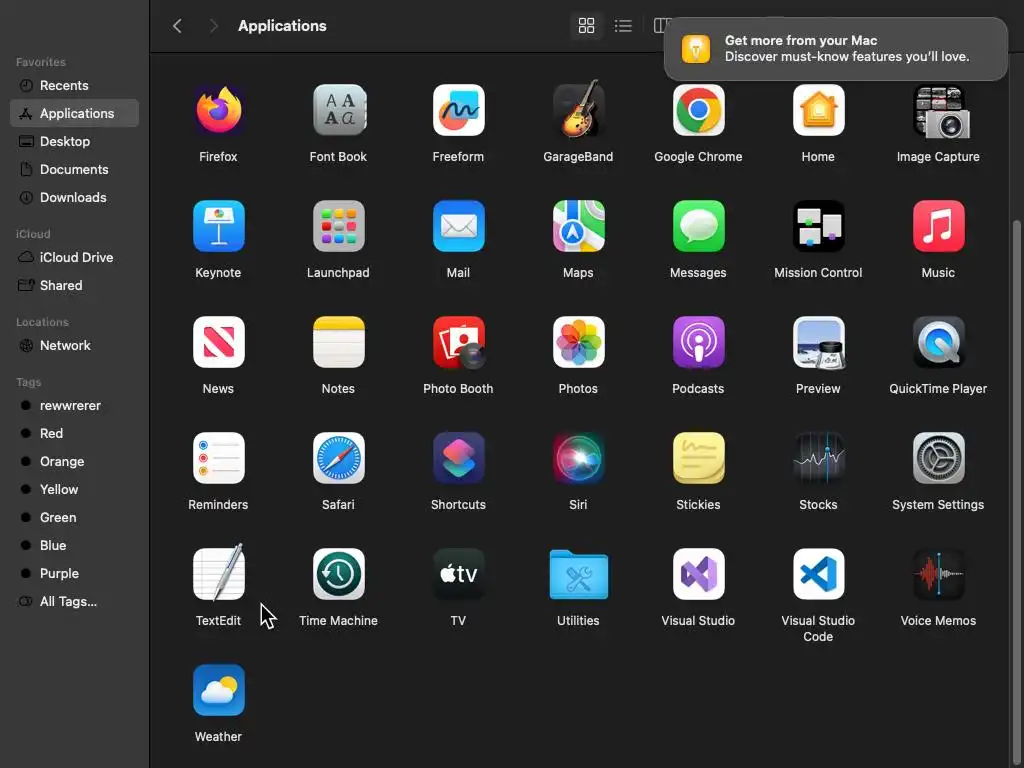1024x768 pixels.
Task: Filter by the Green tag
Action: [x=74, y=518]
